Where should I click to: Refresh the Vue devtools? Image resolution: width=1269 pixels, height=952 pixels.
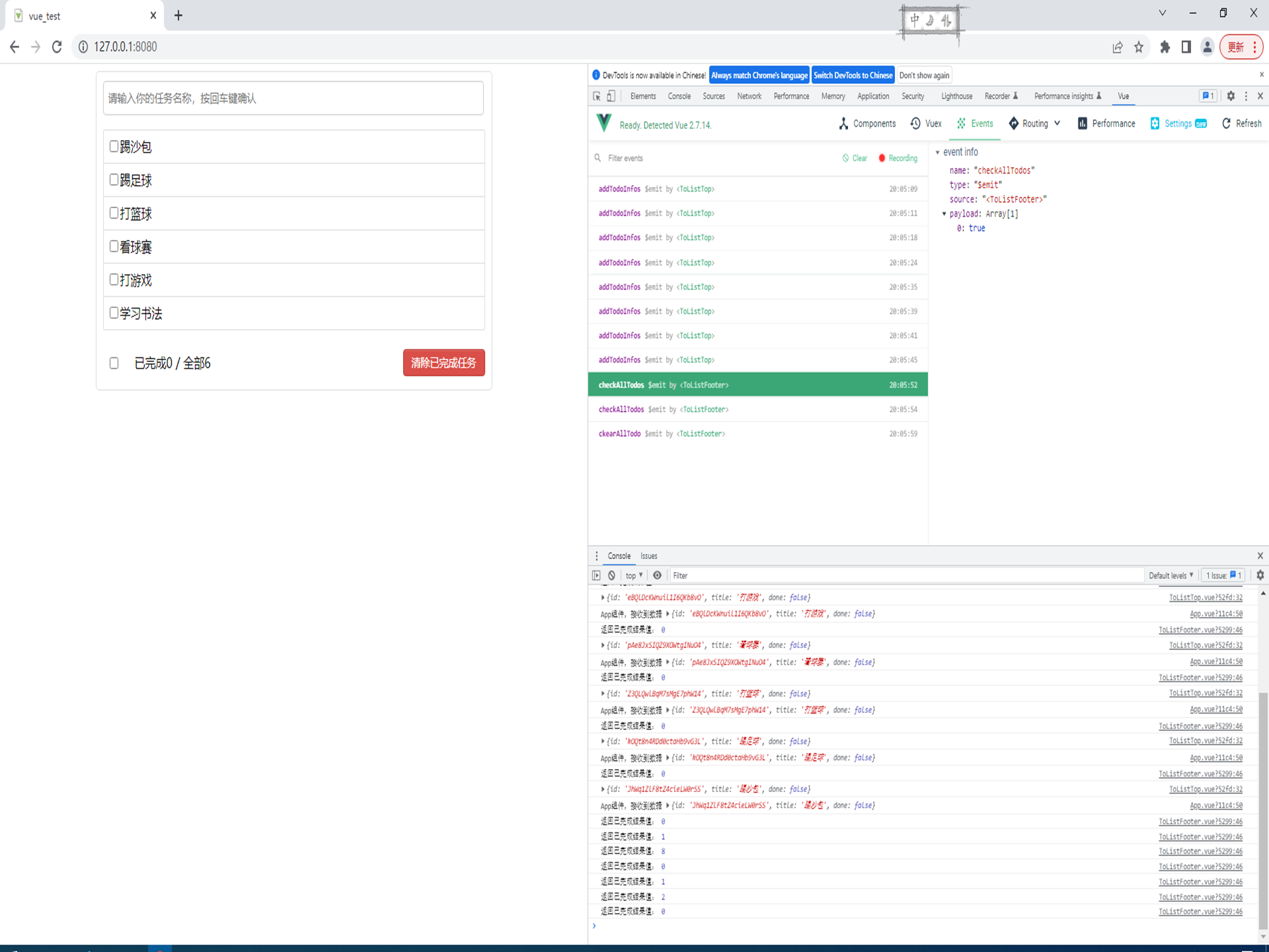point(1242,124)
